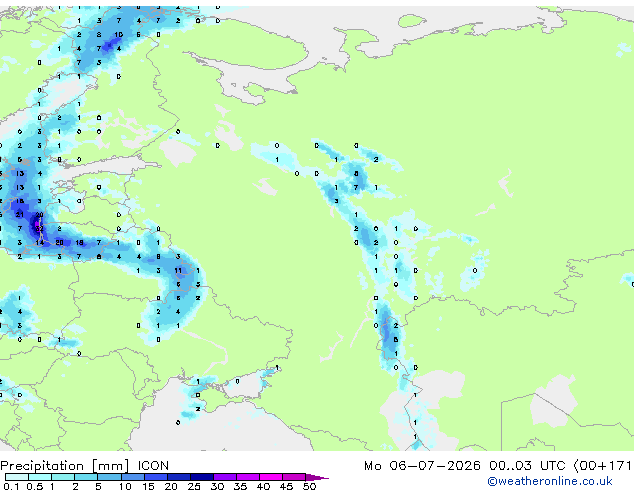This screenshot has width=634, height=490.
Task: Pick the legend swatch between 0.1 and 0.5
Action: click(17, 477)
